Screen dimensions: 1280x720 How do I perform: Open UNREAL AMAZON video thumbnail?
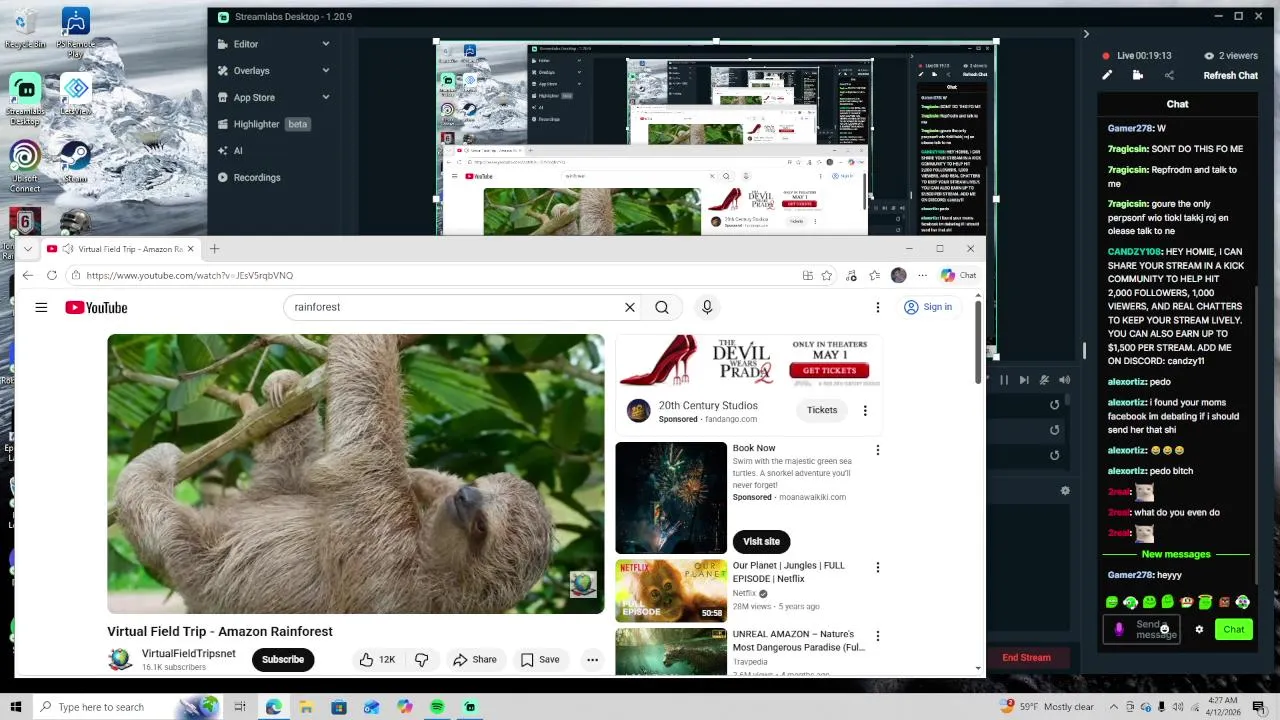tap(671, 651)
